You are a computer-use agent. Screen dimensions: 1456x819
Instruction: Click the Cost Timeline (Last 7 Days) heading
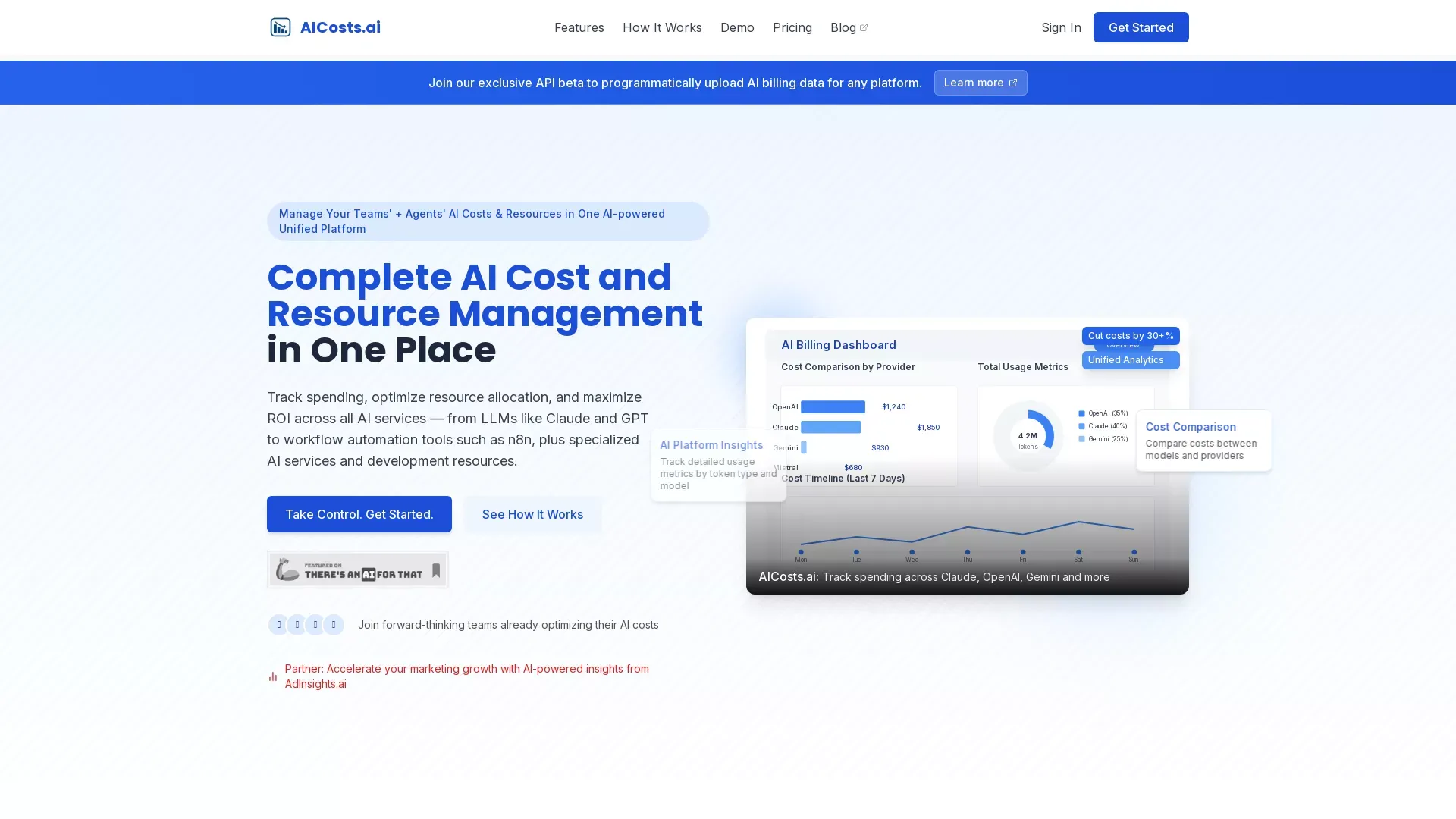843,479
